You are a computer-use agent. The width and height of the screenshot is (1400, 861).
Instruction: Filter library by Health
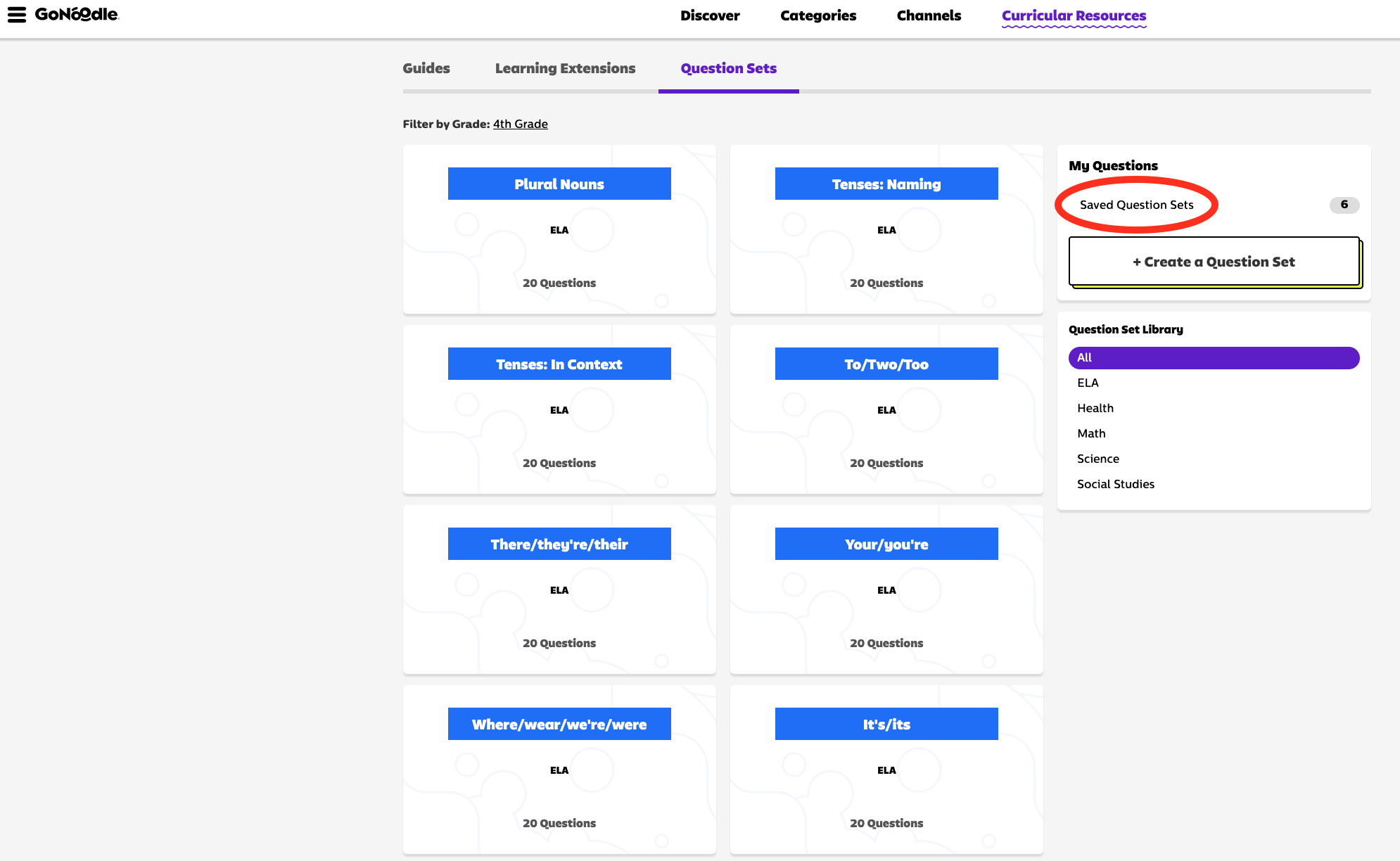coord(1095,408)
